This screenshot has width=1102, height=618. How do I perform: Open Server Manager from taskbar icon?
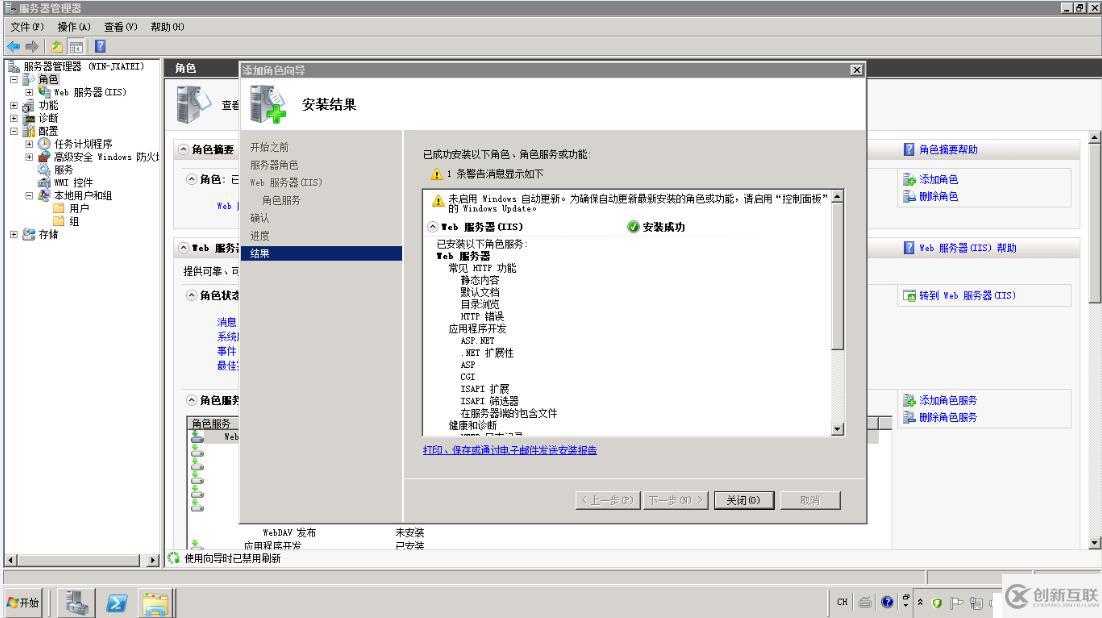pos(77,603)
